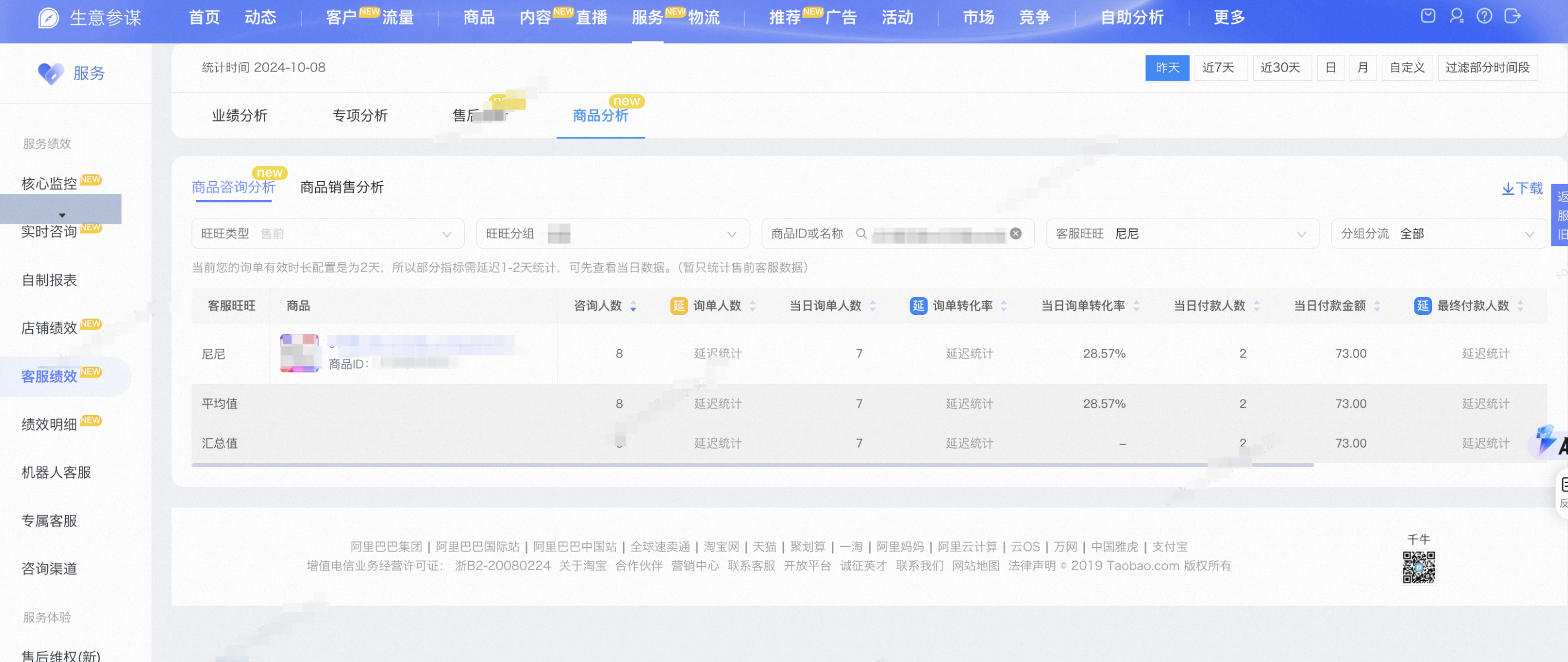The width and height of the screenshot is (1568, 662).
Task: Open 核心监控 in sidebar
Action: tap(50, 184)
